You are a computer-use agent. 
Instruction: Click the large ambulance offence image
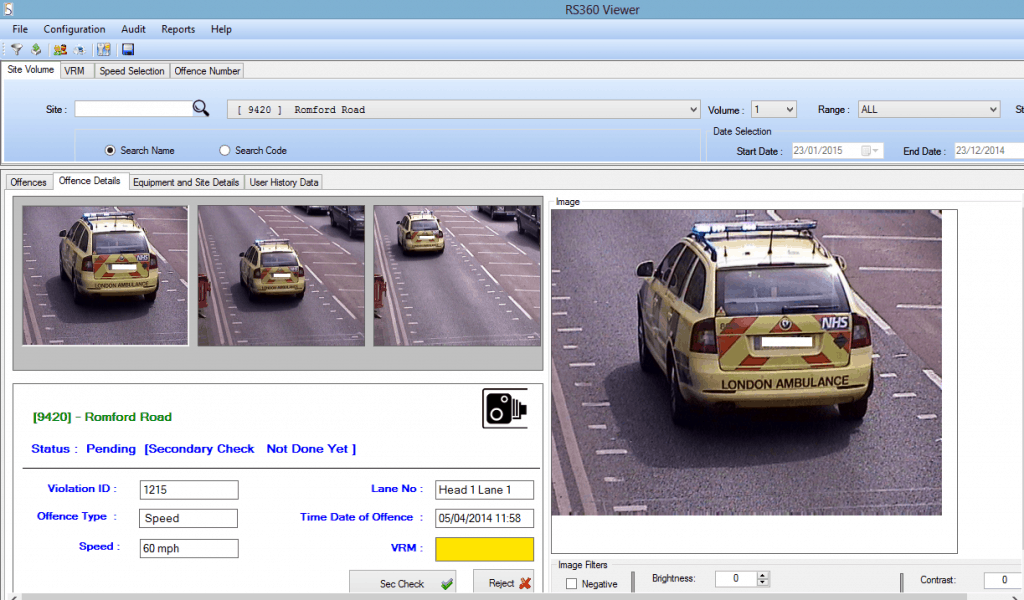pyautogui.click(x=746, y=362)
